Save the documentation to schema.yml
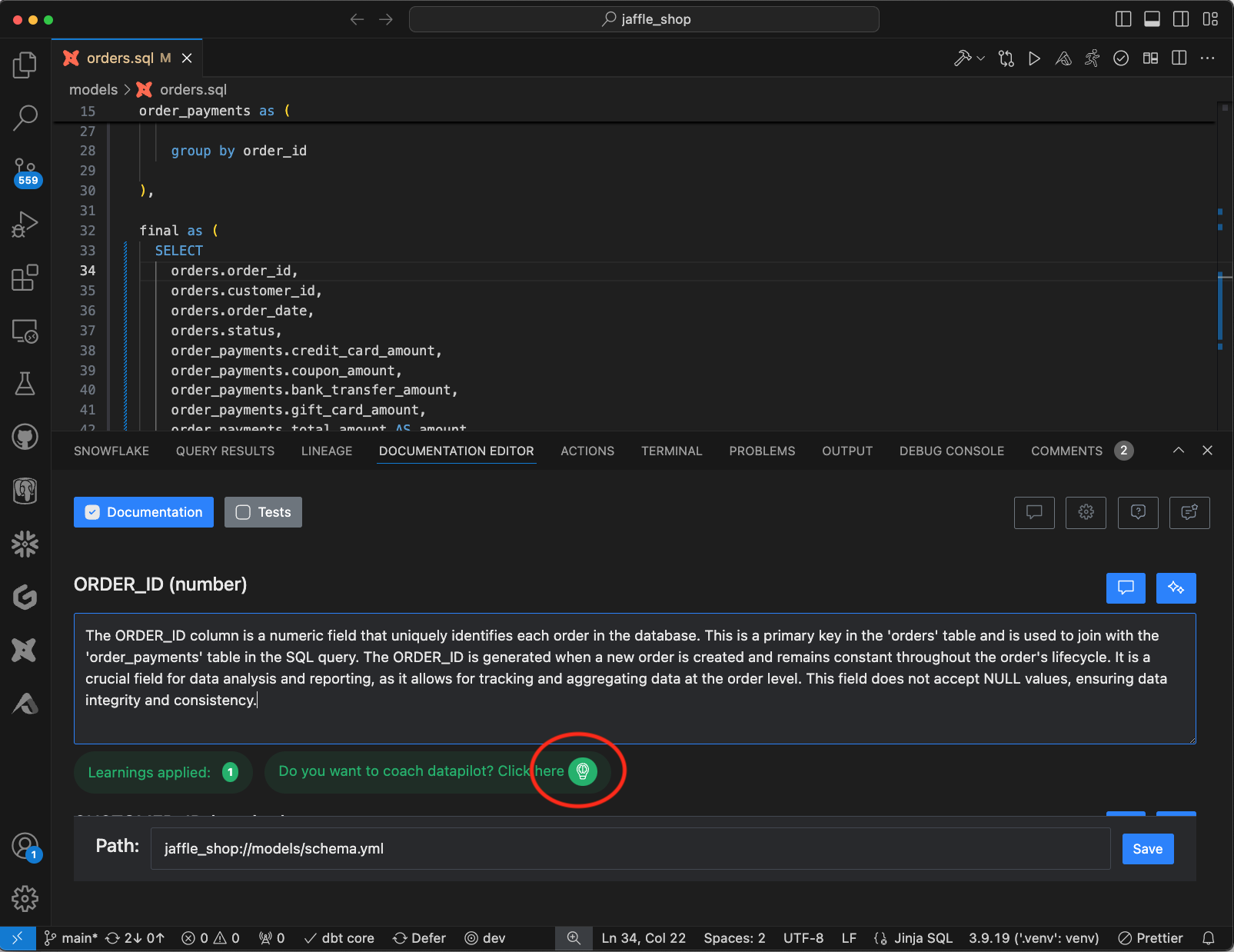Screen dimensions: 1234x952 (x=1148, y=849)
